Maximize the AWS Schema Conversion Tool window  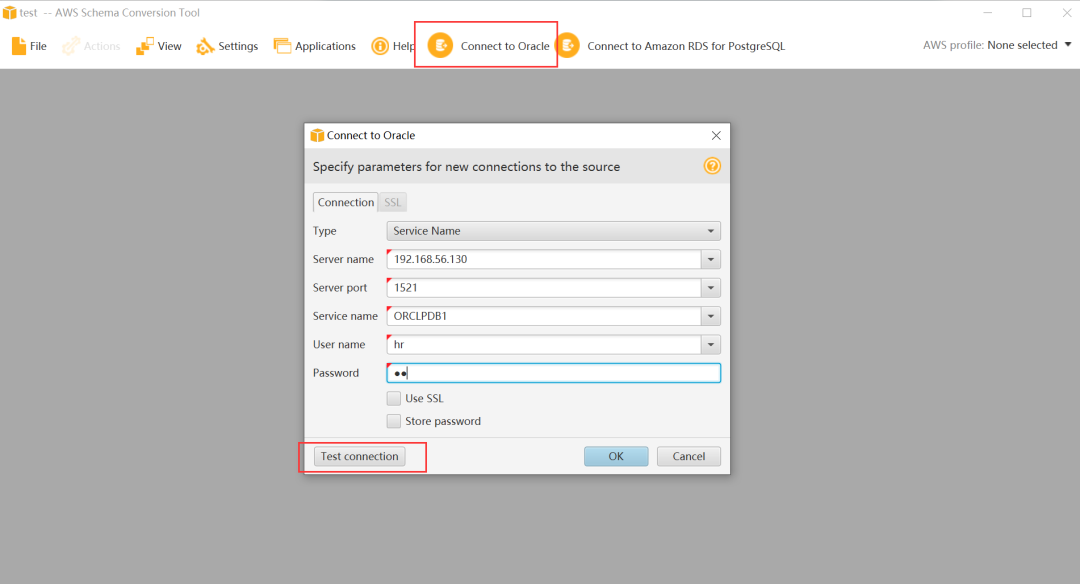click(1027, 12)
